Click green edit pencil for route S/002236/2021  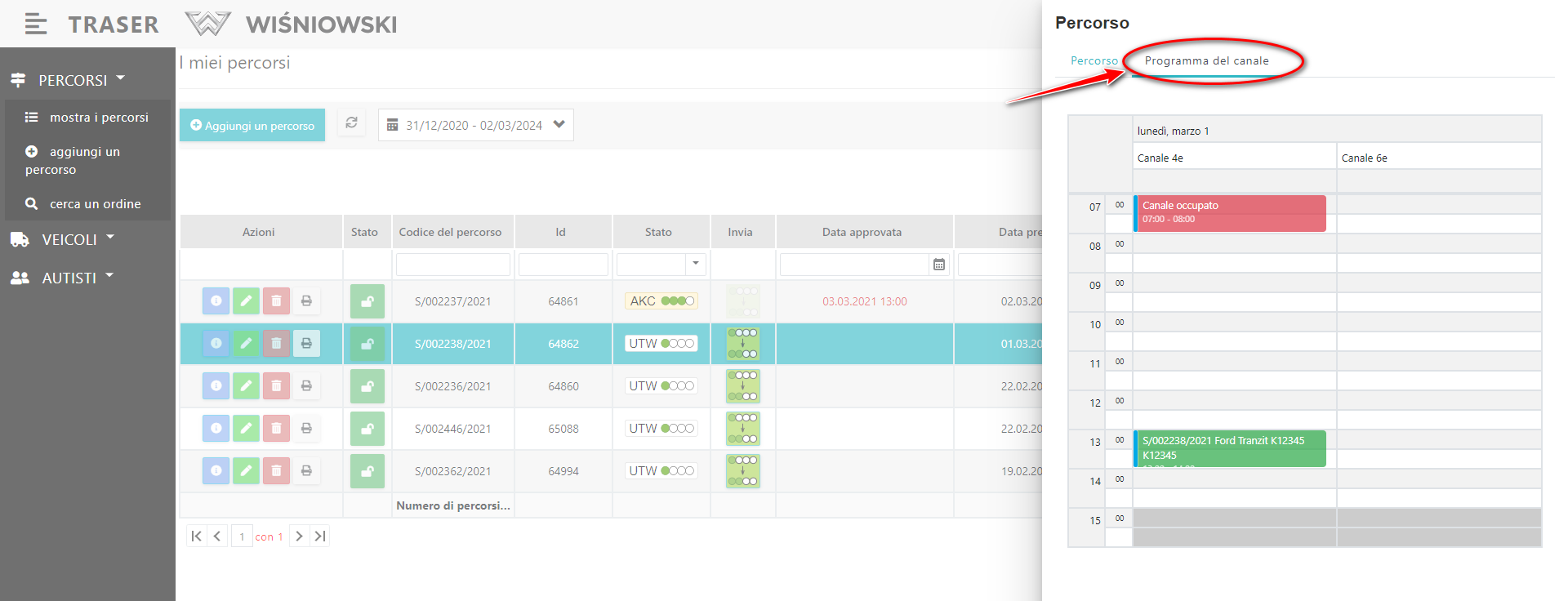(246, 386)
